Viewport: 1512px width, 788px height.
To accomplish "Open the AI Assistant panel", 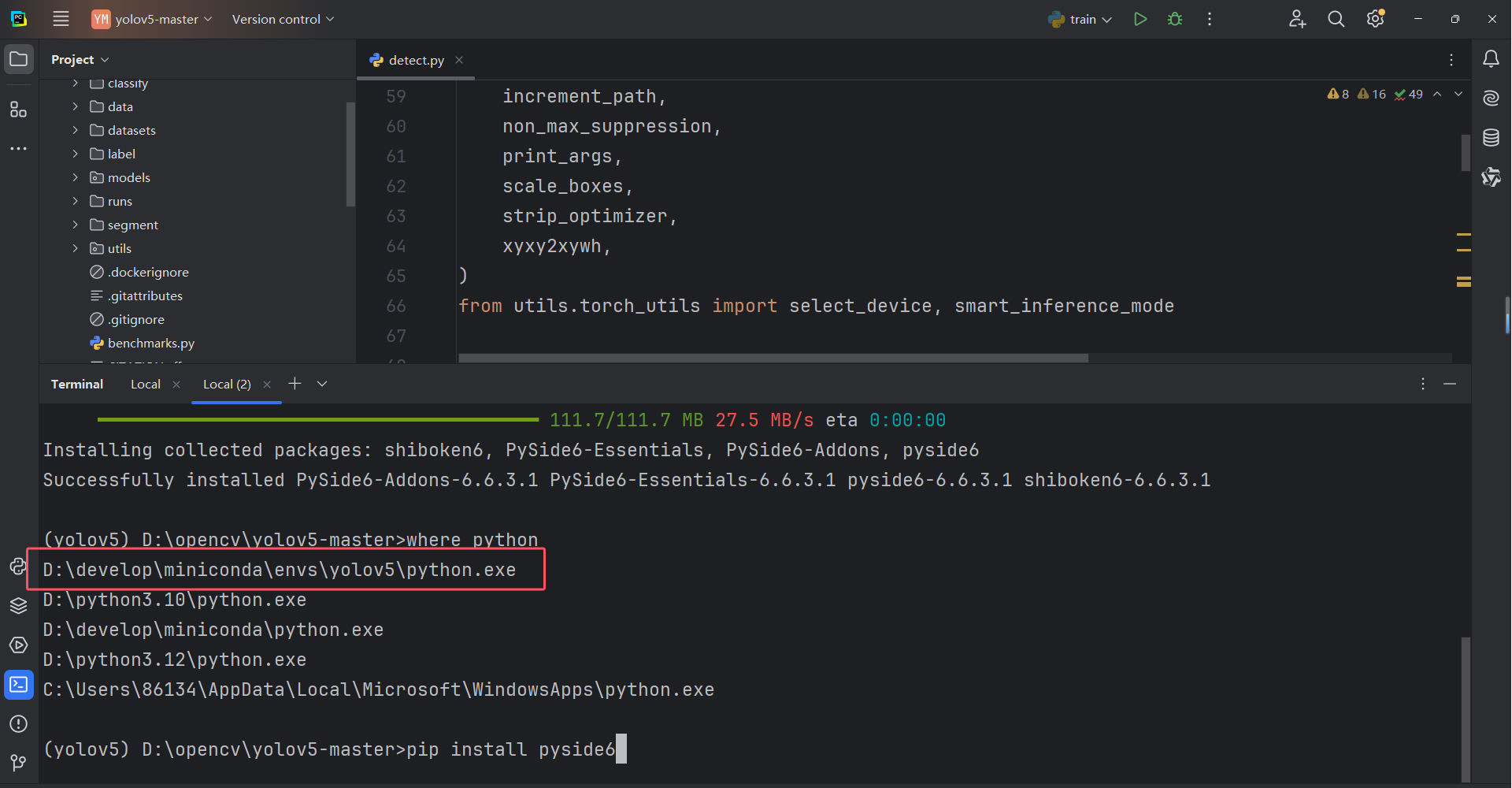I will click(1491, 98).
